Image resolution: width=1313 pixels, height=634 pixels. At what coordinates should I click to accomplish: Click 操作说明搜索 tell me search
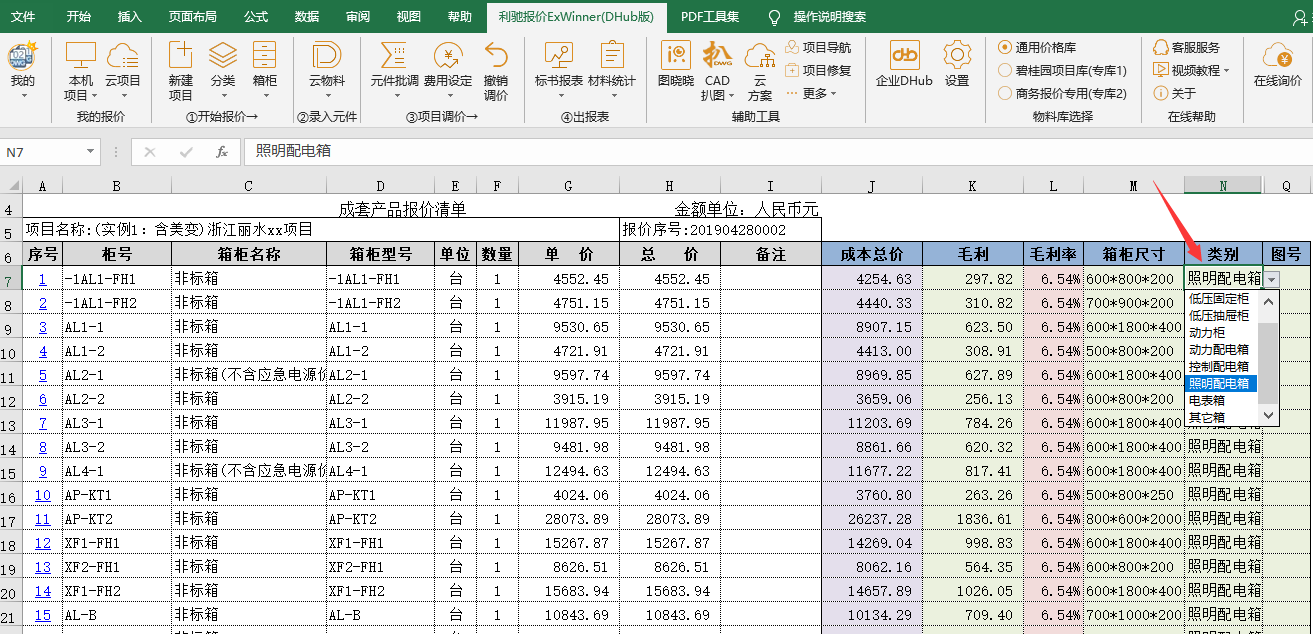(830, 16)
